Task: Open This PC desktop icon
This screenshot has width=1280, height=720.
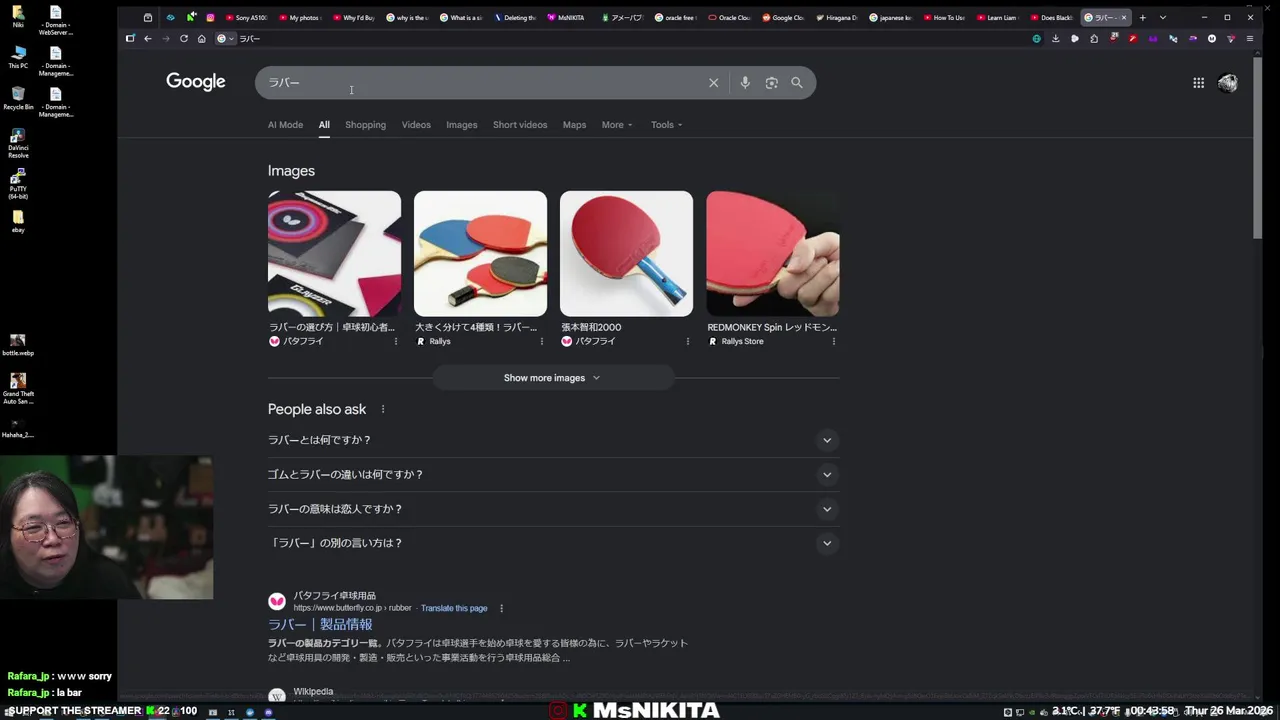Action: 18,57
